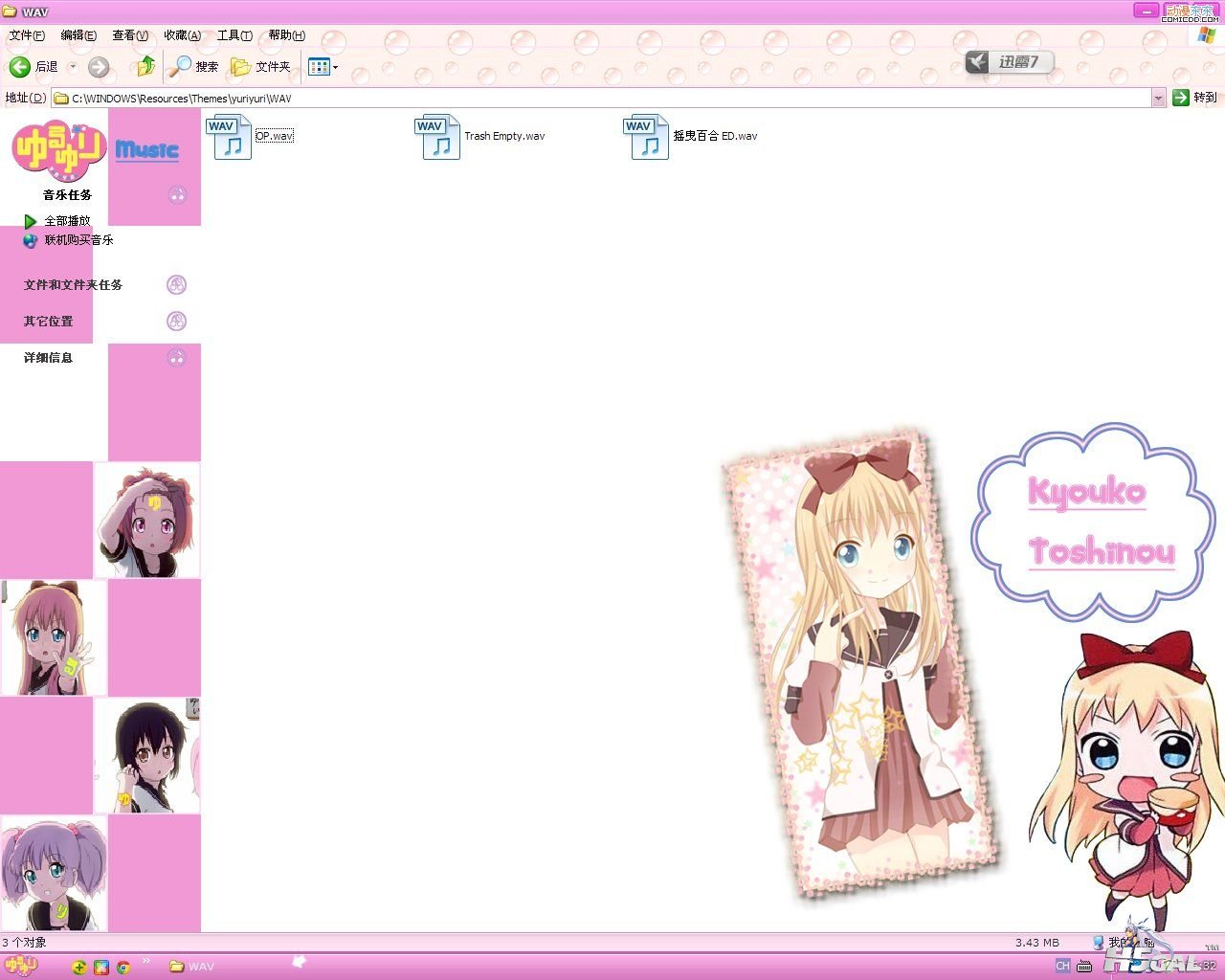Expand the 文件和文件夹任务 section
Viewport: 1225px width, 980px height.
[x=176, y=285]
